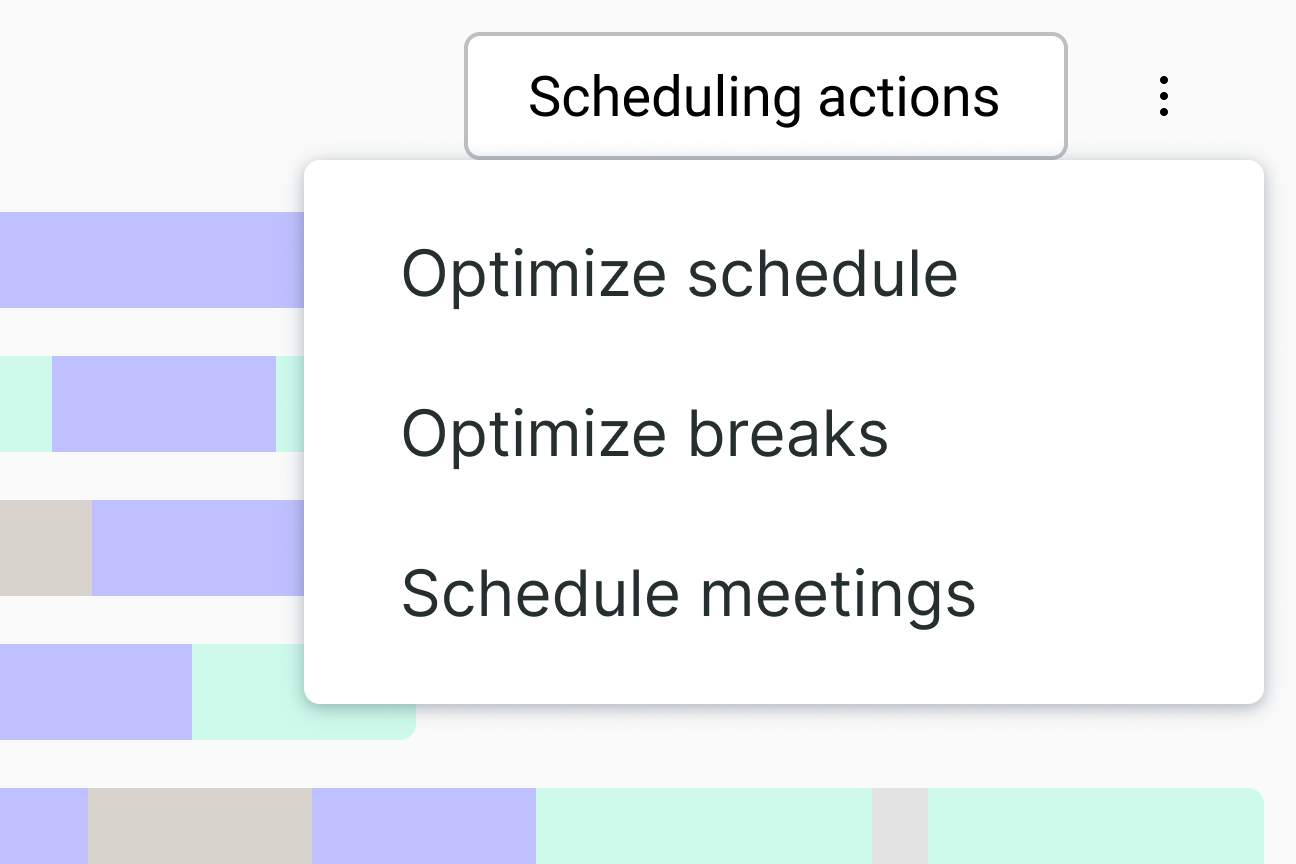Click the purple block in the top schedule row
Image resolution: width=1296 pixels, height=864 pixels.
click(150, 259)
